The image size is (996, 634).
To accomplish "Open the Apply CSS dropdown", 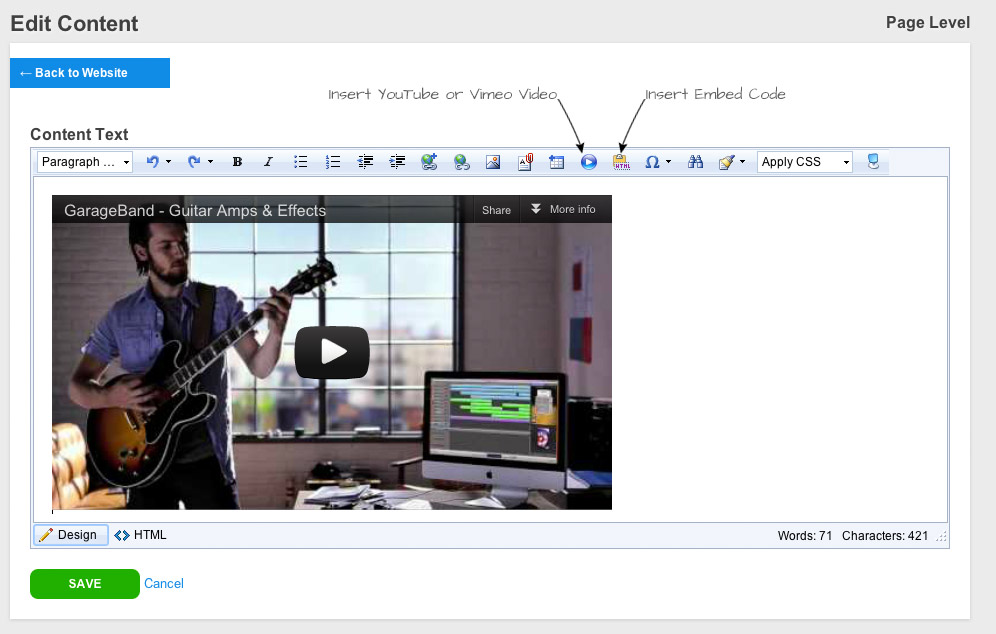I will click(x=805, y=162).
